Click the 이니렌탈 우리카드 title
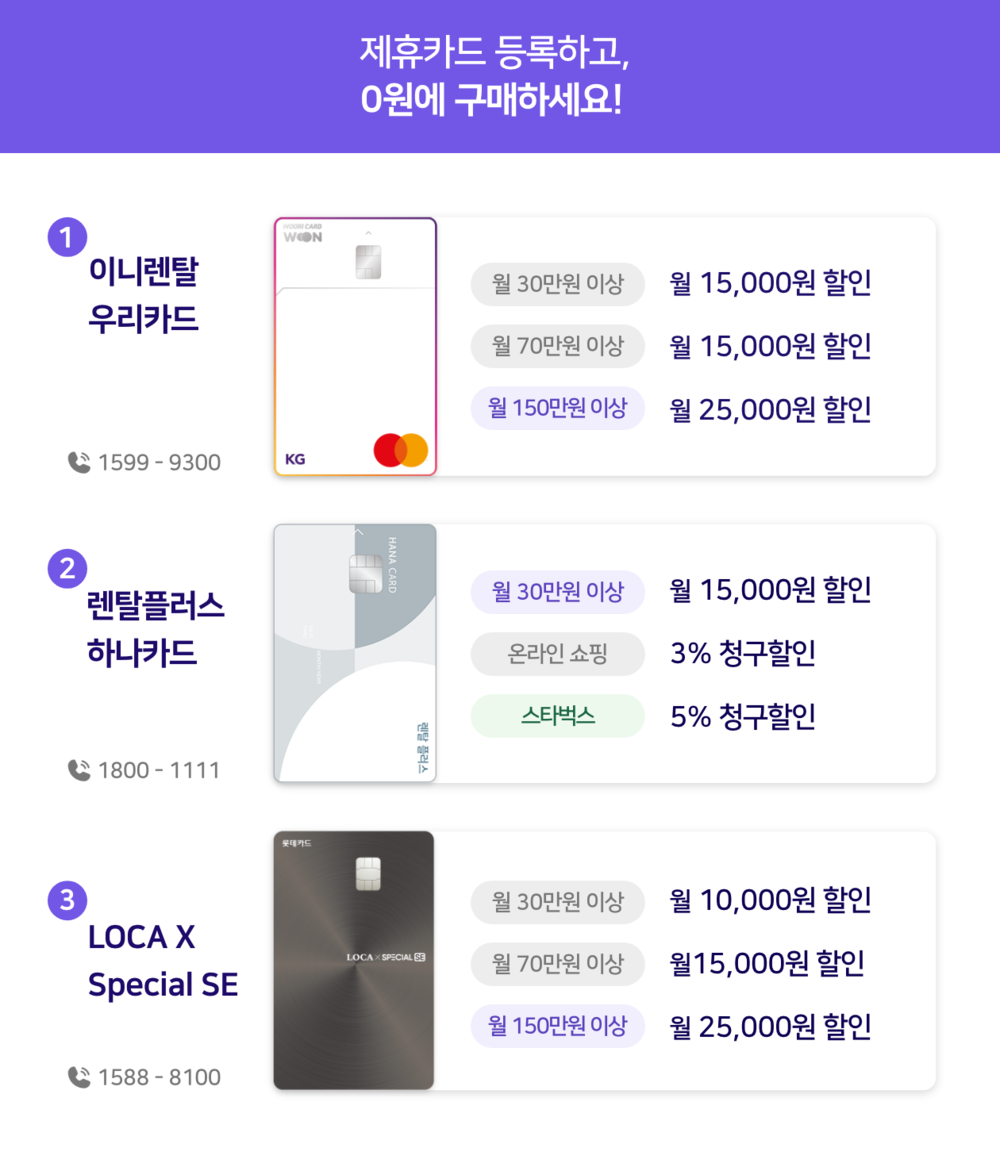The height and width of the screenshot is (1167, 1000). coord(144,295)
